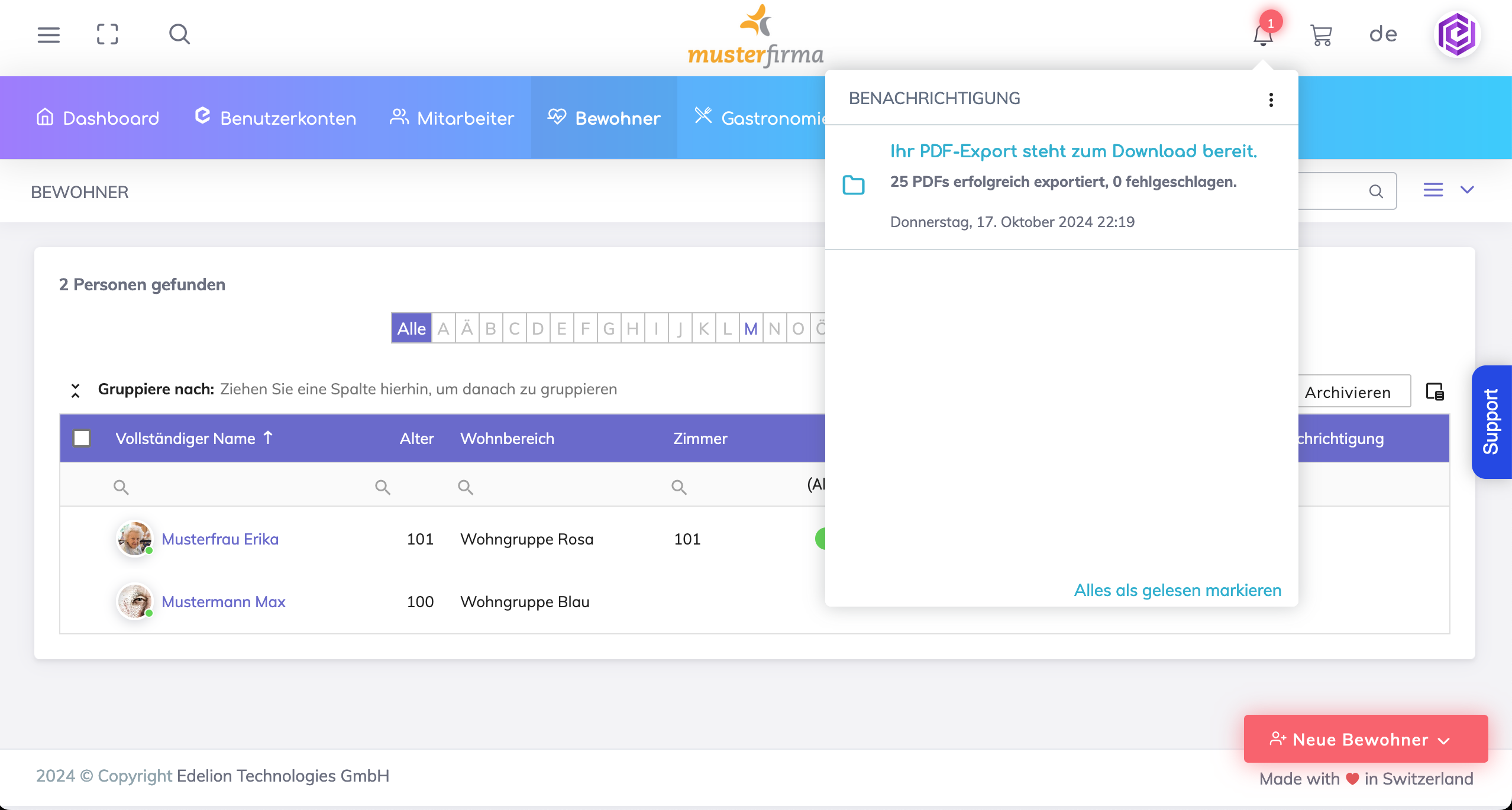Toggle fullscreen mode icon
This screenshot has width=1512, height=810.
(108, 35)
